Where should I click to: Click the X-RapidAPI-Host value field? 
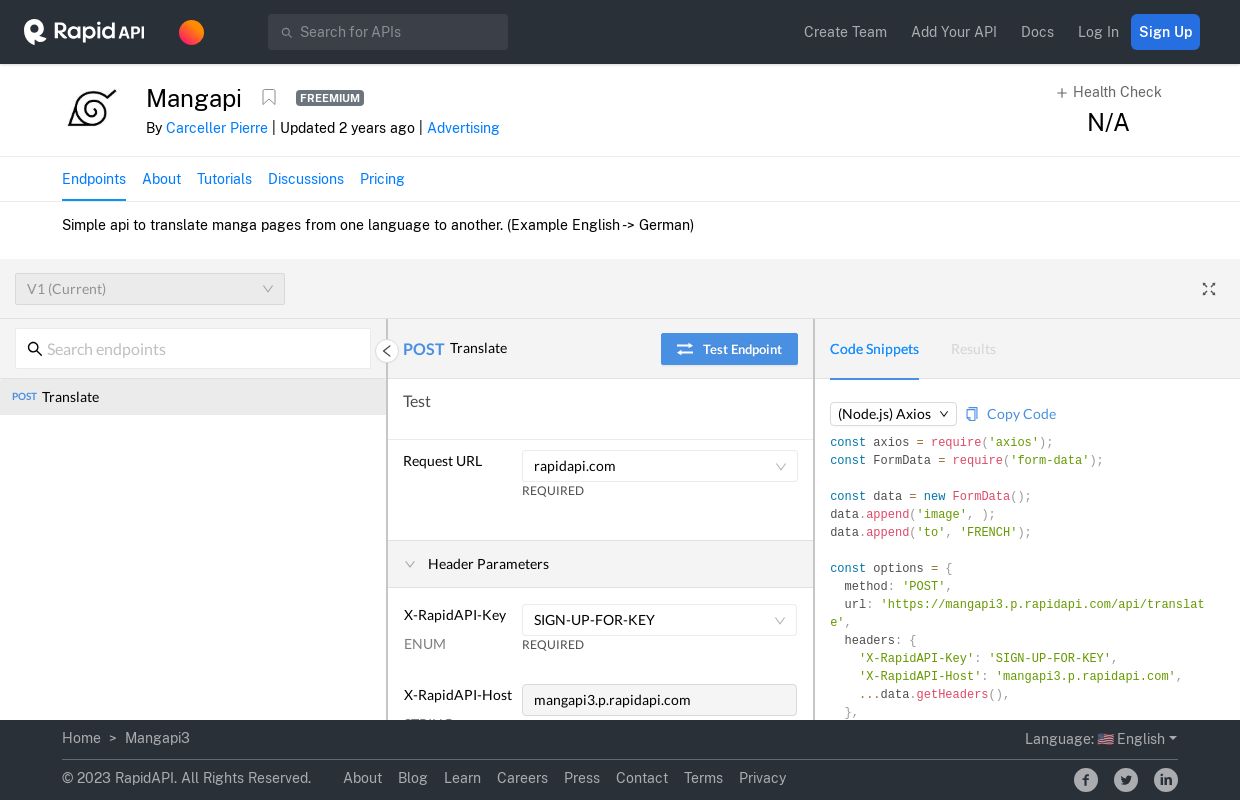pos(659,700)
